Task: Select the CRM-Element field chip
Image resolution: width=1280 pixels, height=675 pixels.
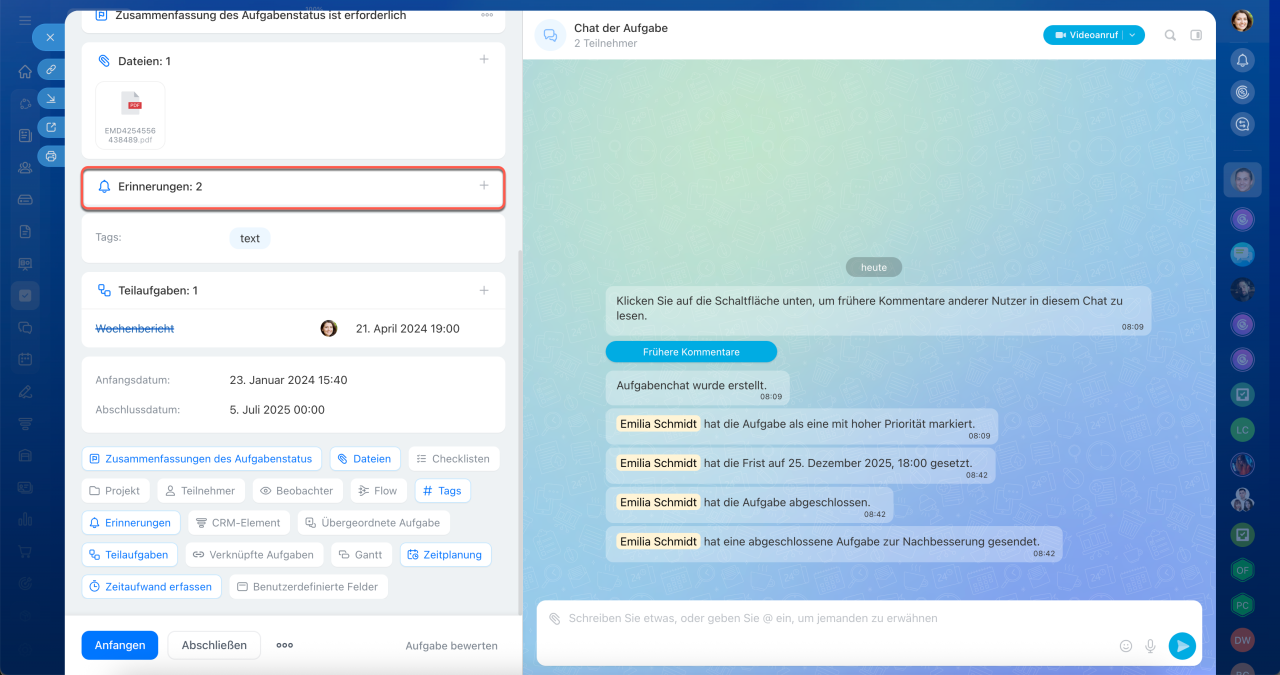Action: click(x=238, y=523)
